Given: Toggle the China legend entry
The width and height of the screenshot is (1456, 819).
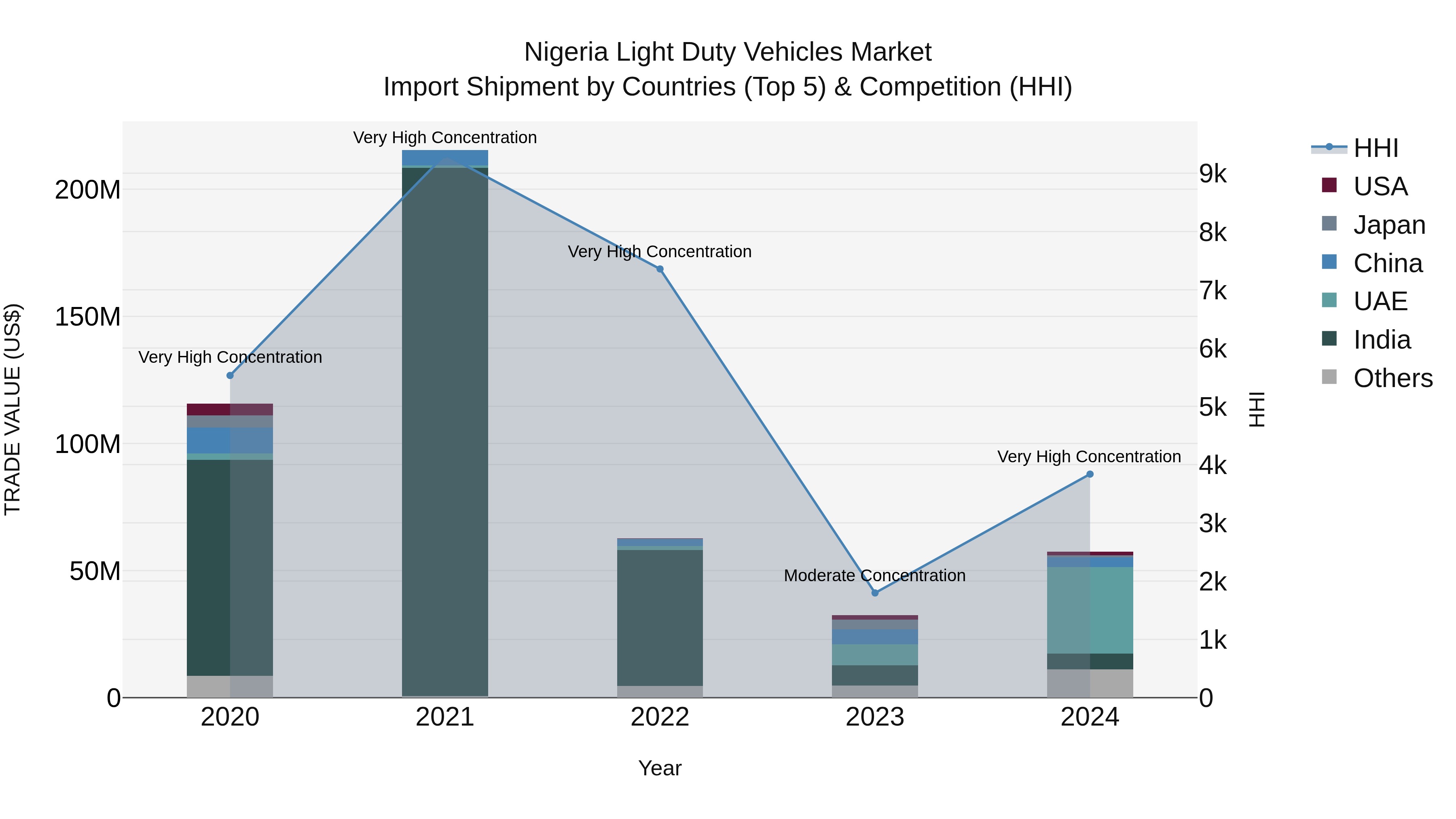Looking at the screenshot, I should coord(1372,263).
